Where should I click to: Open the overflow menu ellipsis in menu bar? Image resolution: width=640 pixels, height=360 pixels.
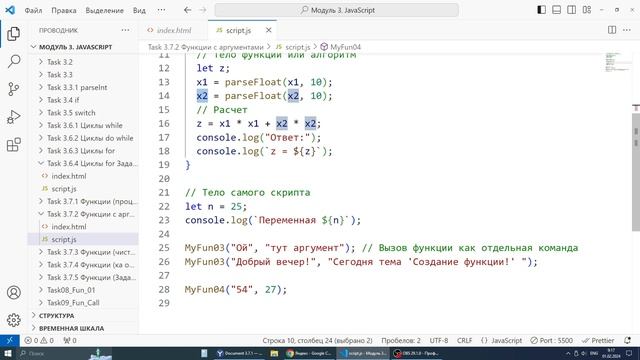(162, 10)
